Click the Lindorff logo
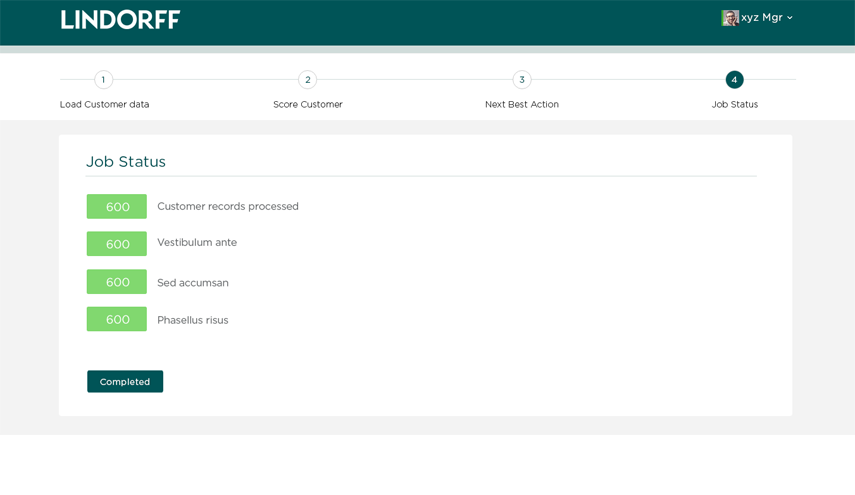The image size is (855, 495). tap(120, 19)
